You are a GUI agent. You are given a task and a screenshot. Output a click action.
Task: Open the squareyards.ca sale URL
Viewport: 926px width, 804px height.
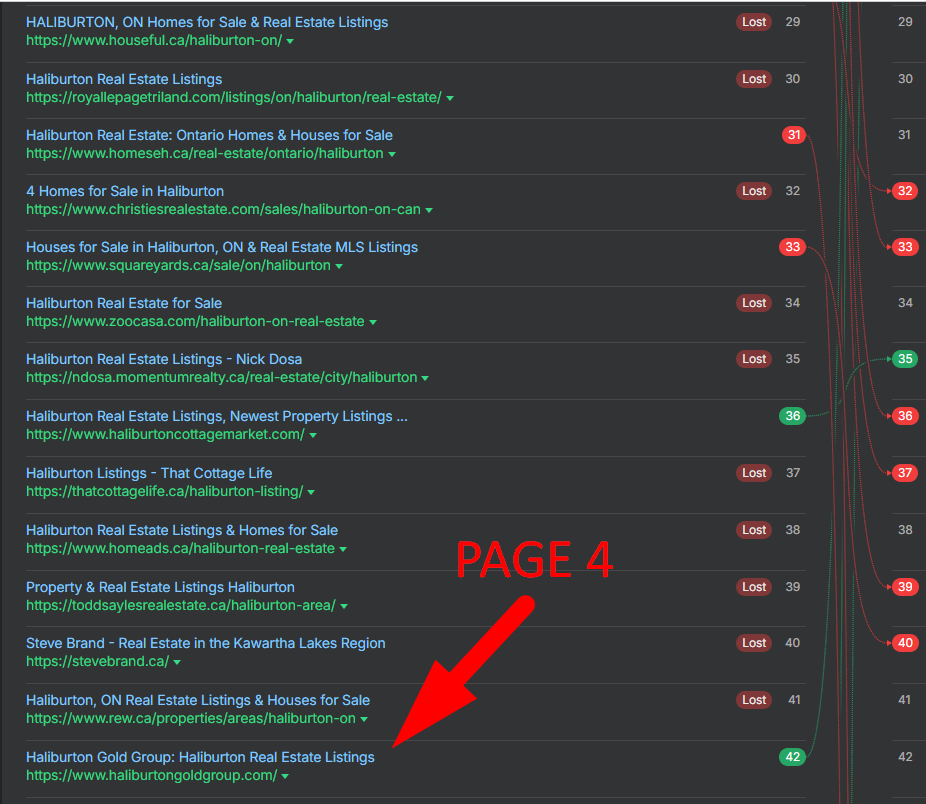pyautogui.click(x=178, y=266)
